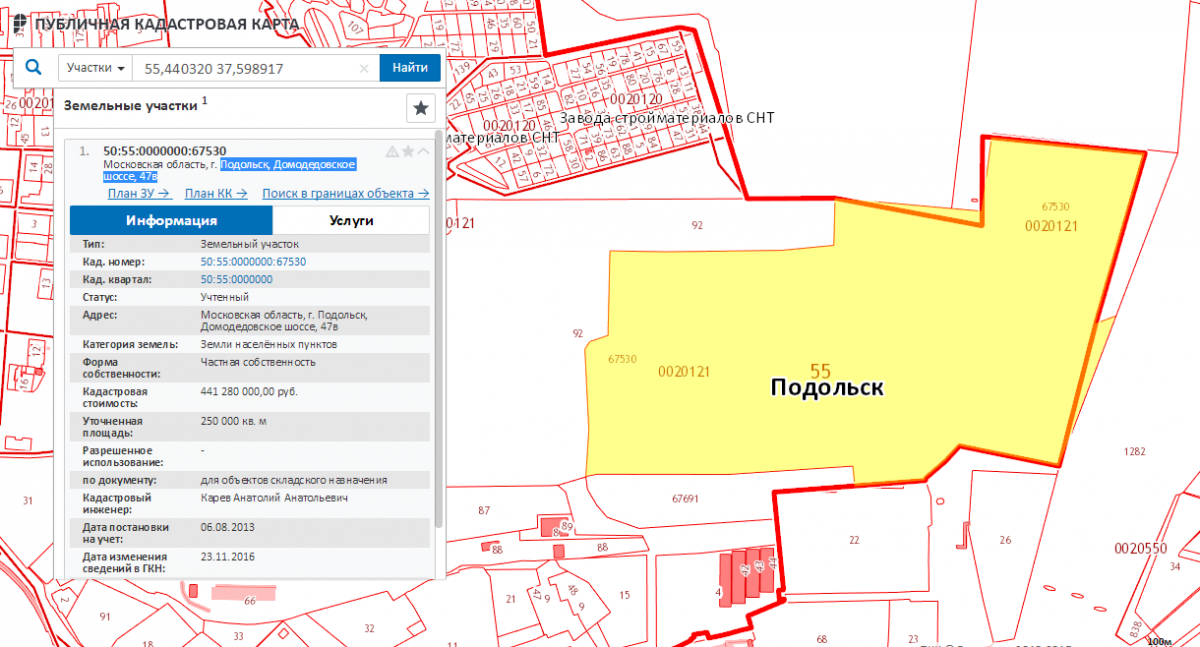The height and width of the screenshot is (647, 1200).
Task: Select the Информация tab
Action: (171, 221)
